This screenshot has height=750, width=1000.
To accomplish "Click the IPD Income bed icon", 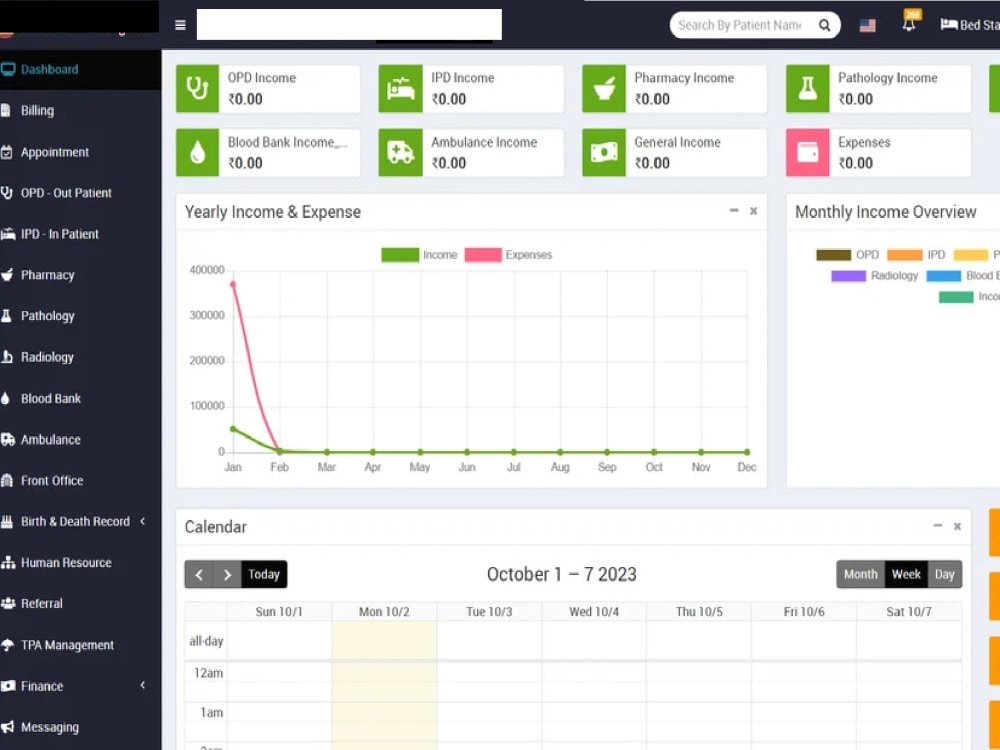I will tap(401, 89).
